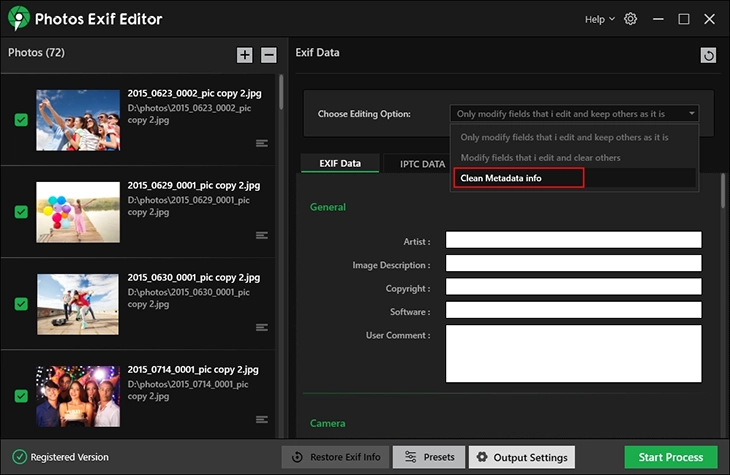Click the Start Process button
Screen dimensions: 730x475
[670, 457]
